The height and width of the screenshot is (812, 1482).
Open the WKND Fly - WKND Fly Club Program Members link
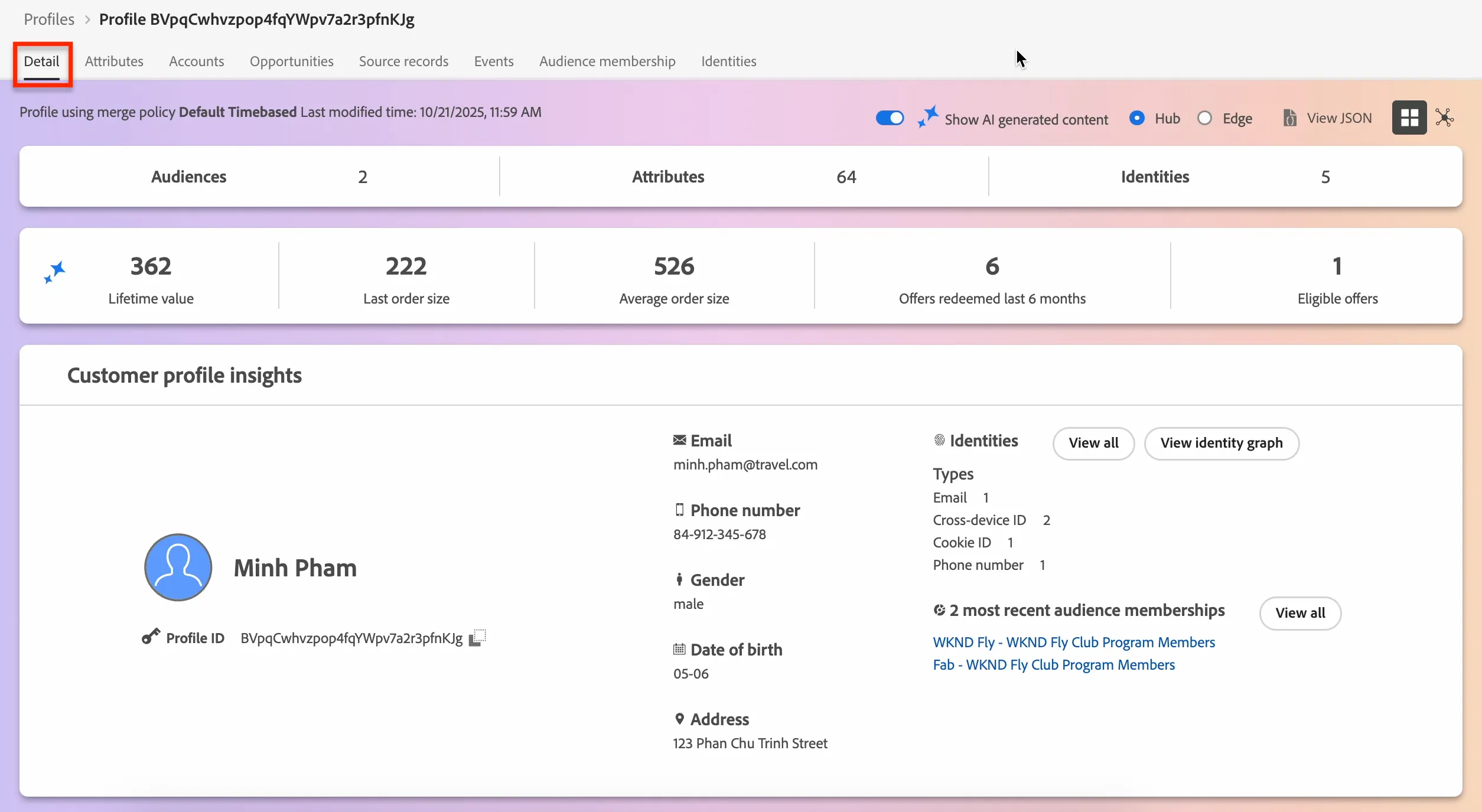1074,643
